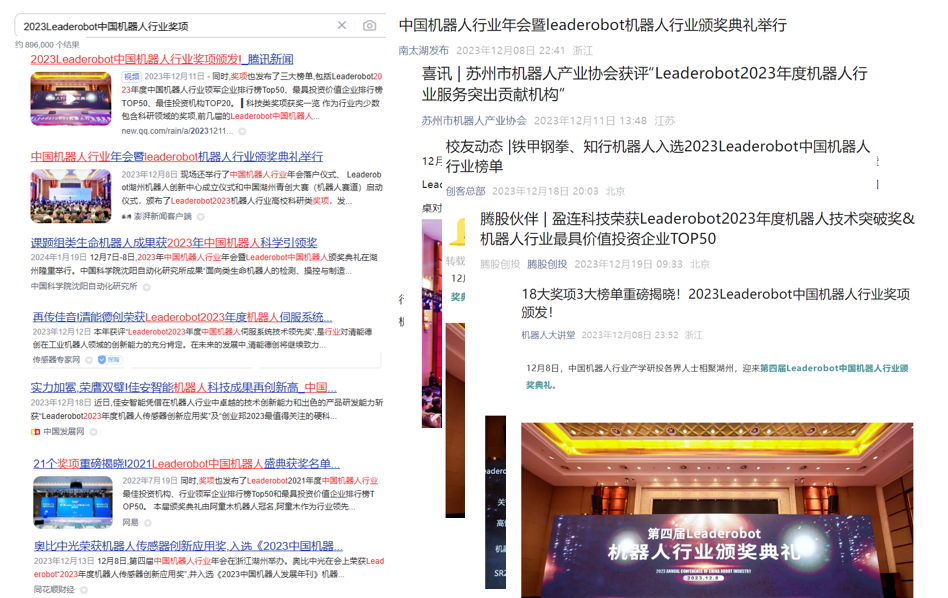Open author account '创客总部'
The image size is (948, 598).
tap(466, 191)
